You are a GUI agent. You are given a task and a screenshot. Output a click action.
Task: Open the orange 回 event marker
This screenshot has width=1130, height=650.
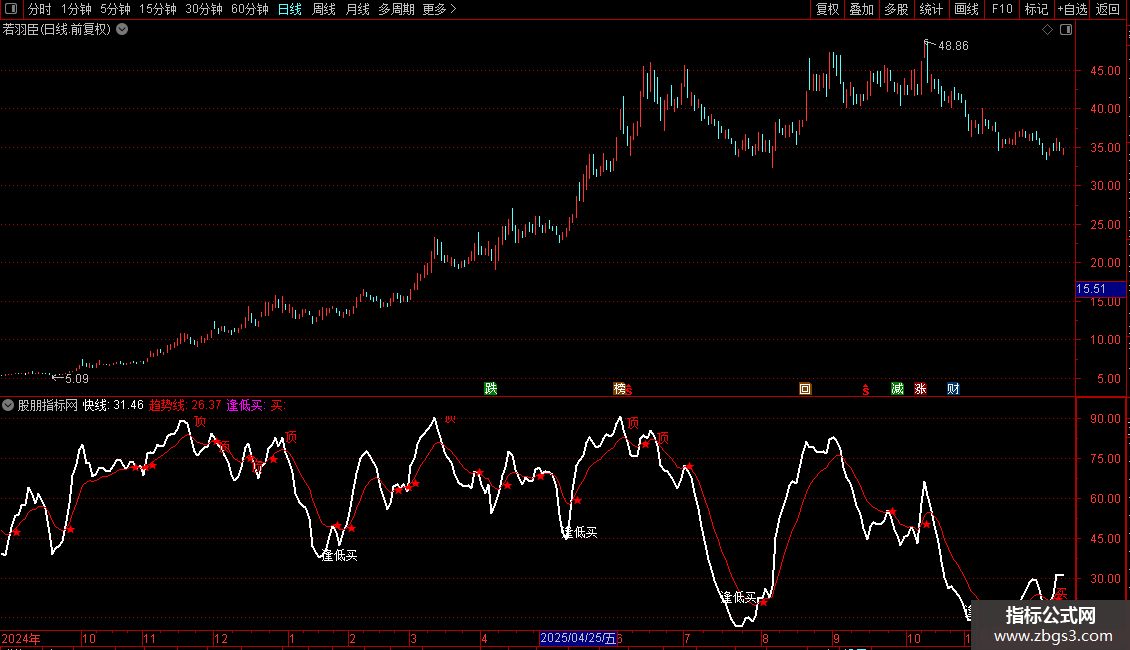tap(805, 389)
